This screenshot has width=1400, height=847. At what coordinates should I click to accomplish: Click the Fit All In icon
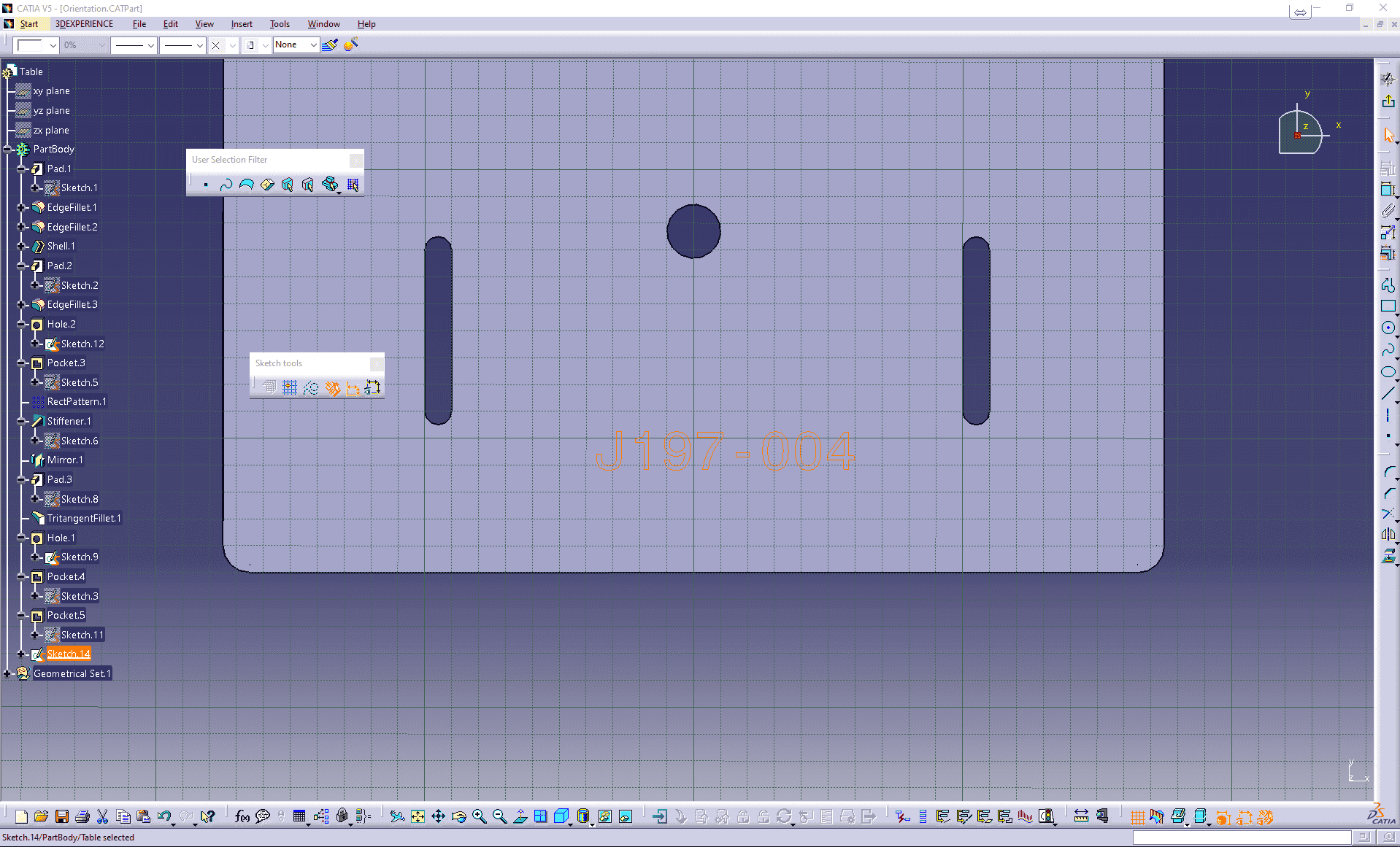click(x=418, y=816)
